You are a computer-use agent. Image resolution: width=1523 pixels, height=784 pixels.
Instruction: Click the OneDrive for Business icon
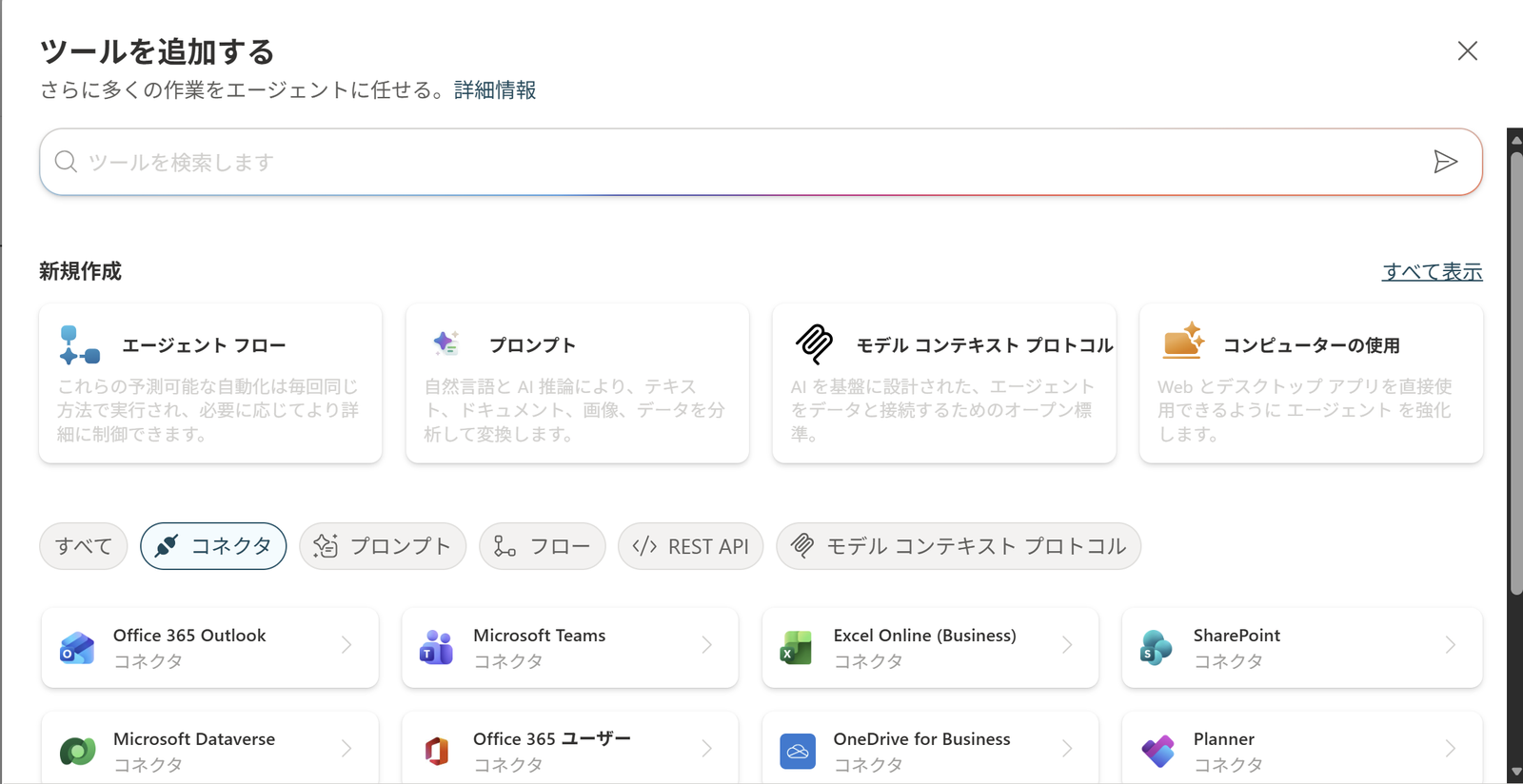pyautogui.click(x=798, y=752)
